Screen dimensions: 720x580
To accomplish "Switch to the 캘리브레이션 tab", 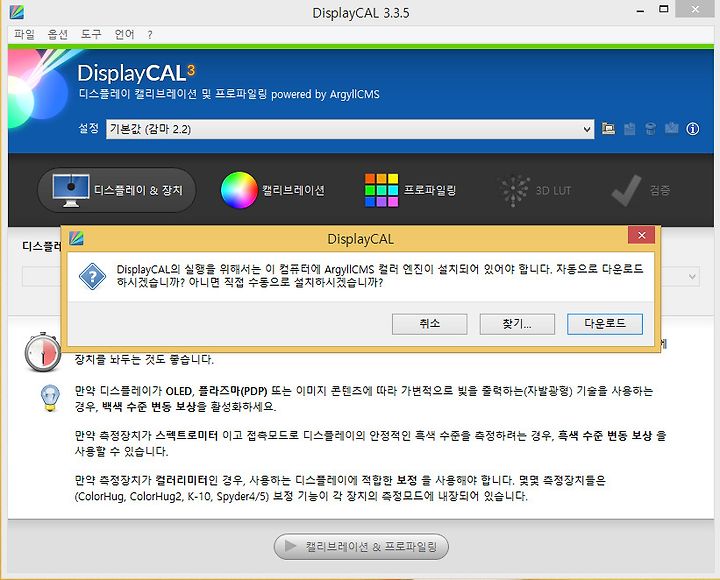I will (273, 190).
